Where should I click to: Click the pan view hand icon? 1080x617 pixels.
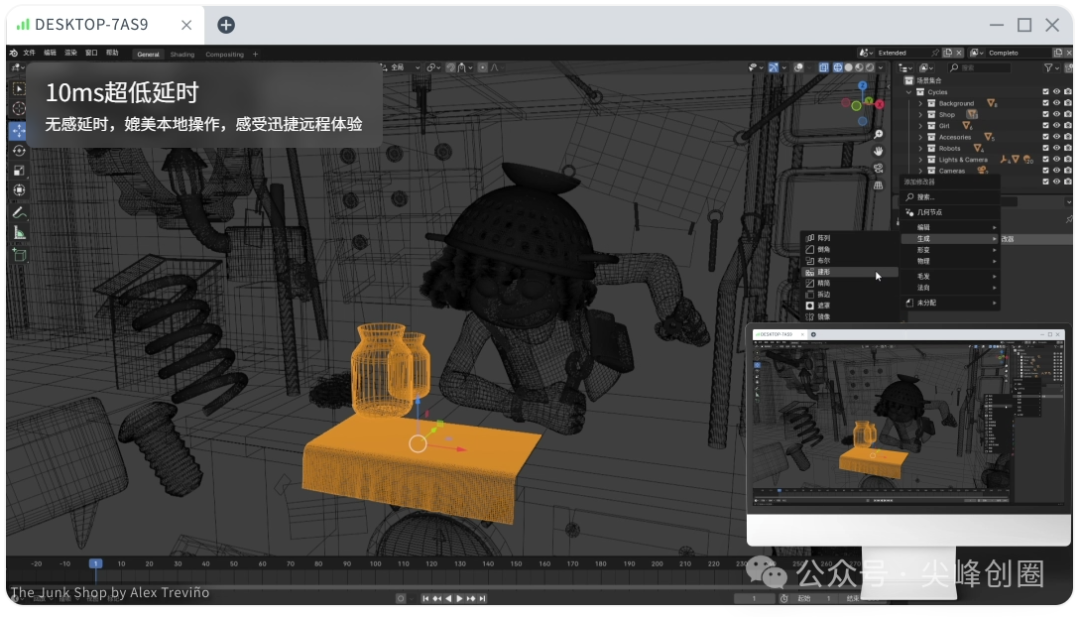878,151
